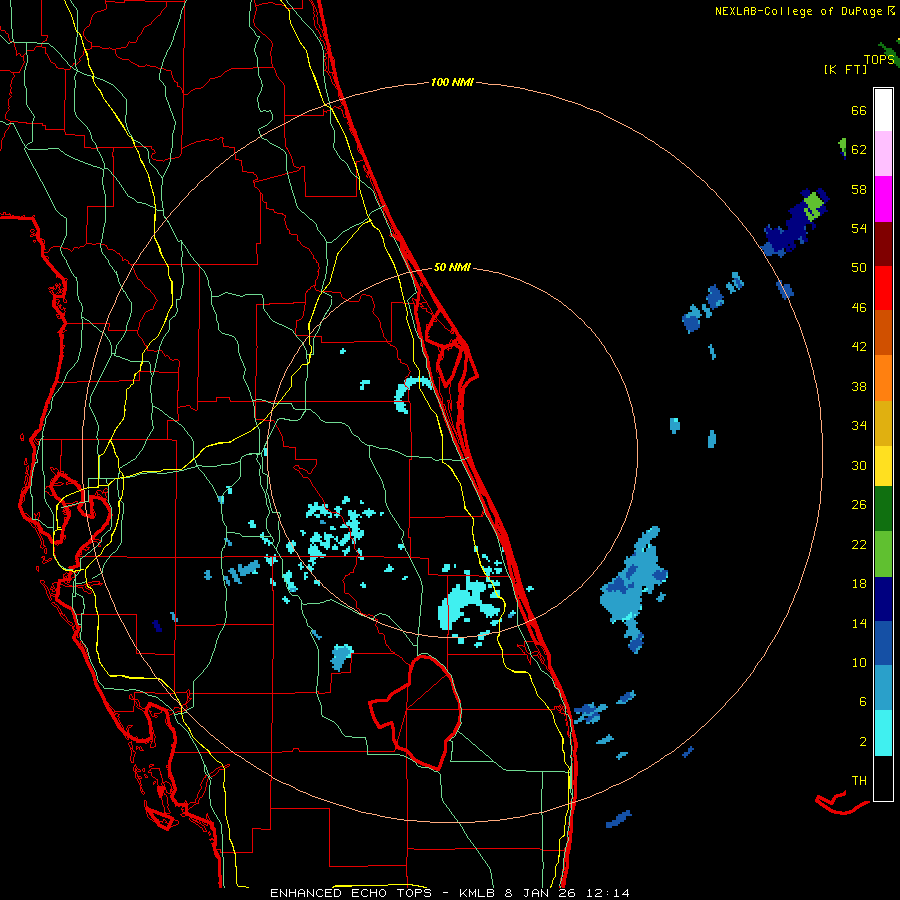Image resolution: width=900 pixels, height=900 pixels.
Task: Click the '100 NMI' range ring label
Action: 452,82
